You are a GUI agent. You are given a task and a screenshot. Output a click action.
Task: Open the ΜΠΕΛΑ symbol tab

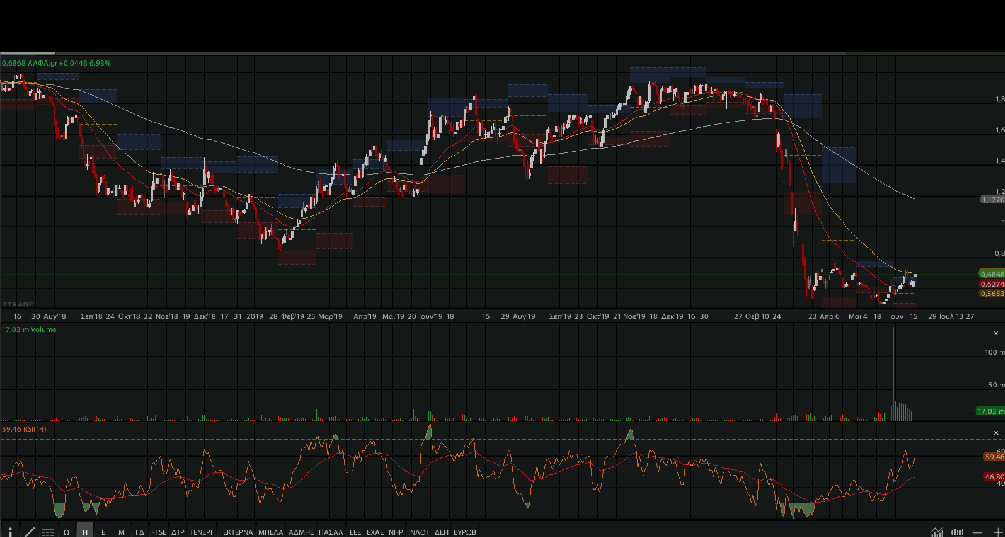[x=270, y=531]
